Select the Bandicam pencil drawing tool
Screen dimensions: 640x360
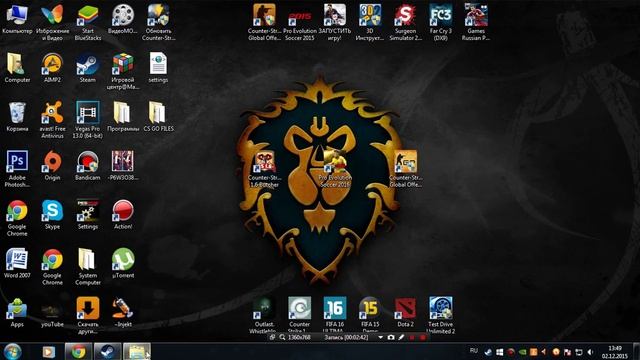tap(401, 337)
